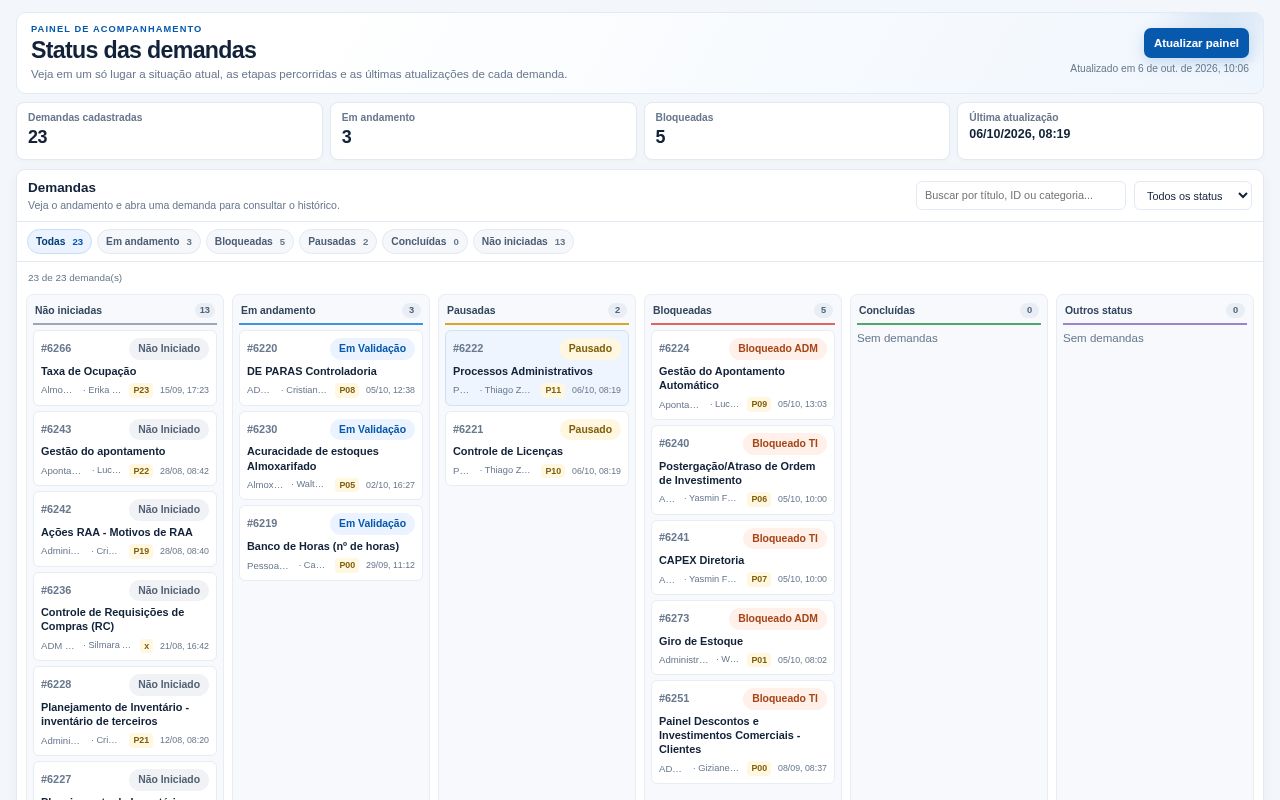Viewport: 1280px width, 800px height.
Task: Focus the search field for título, ID ou categoria
Action: pos(1021,195)
